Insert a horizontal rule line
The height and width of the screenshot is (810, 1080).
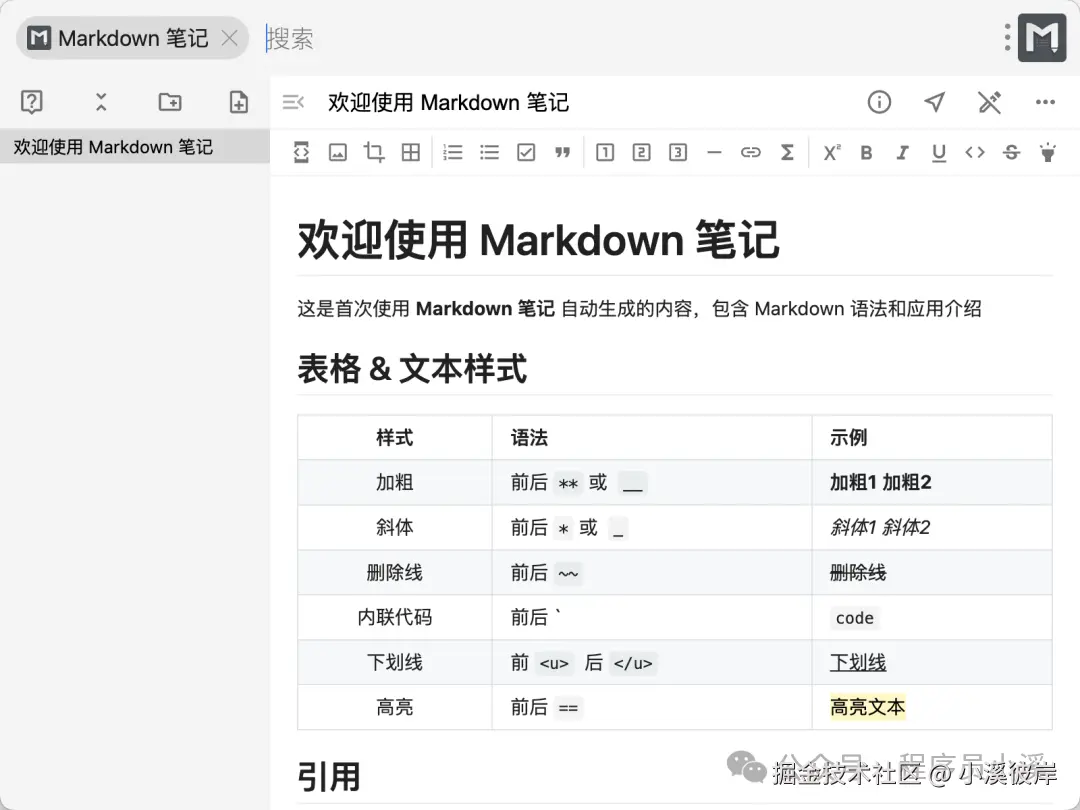click(714, 152)
